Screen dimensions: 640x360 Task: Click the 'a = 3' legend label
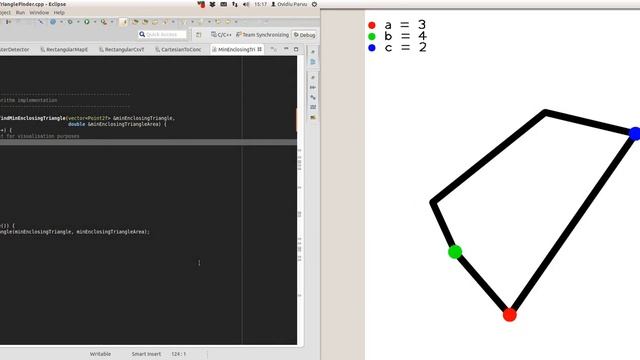tap(405, 25)
